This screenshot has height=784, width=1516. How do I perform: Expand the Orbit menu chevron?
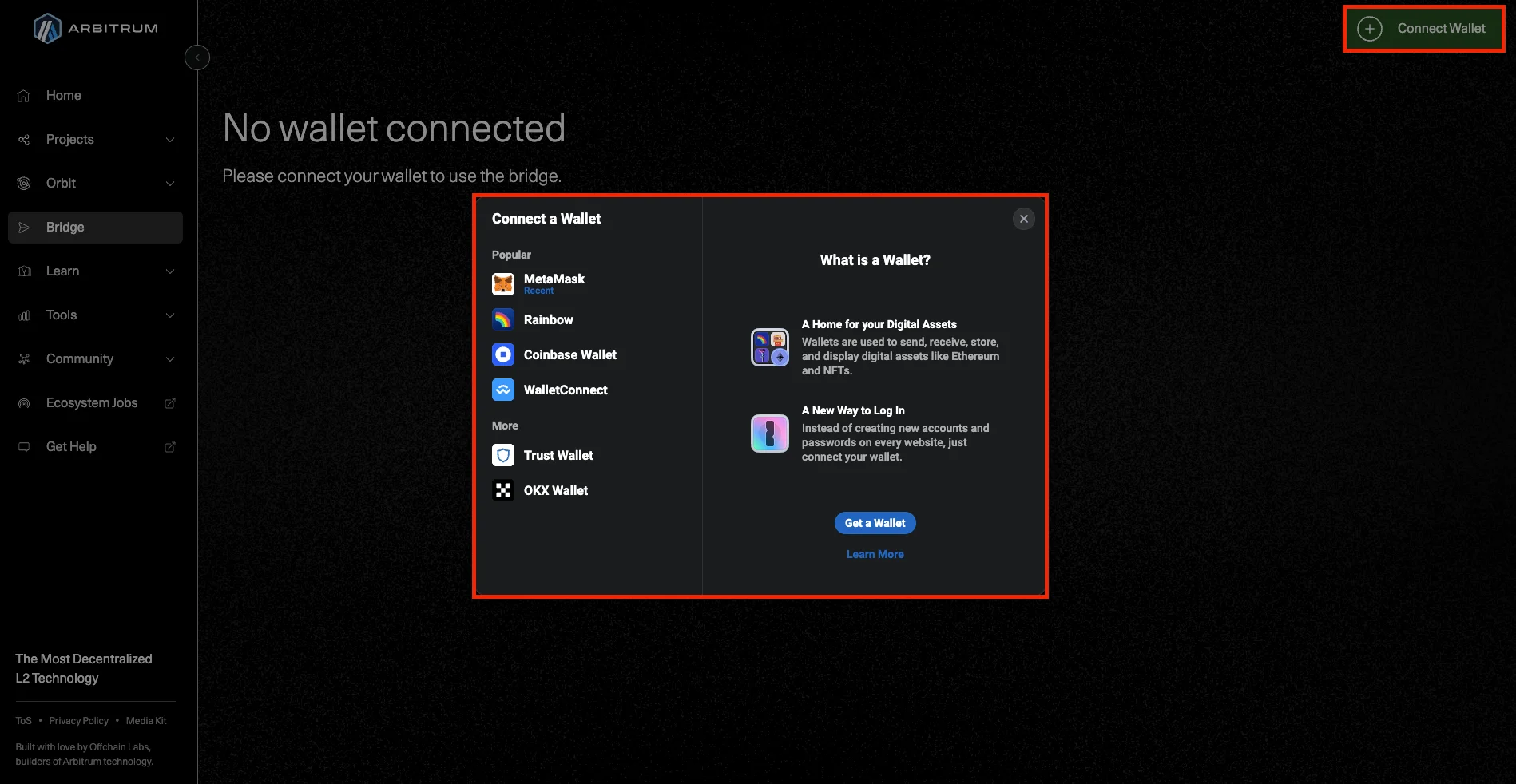170,184
